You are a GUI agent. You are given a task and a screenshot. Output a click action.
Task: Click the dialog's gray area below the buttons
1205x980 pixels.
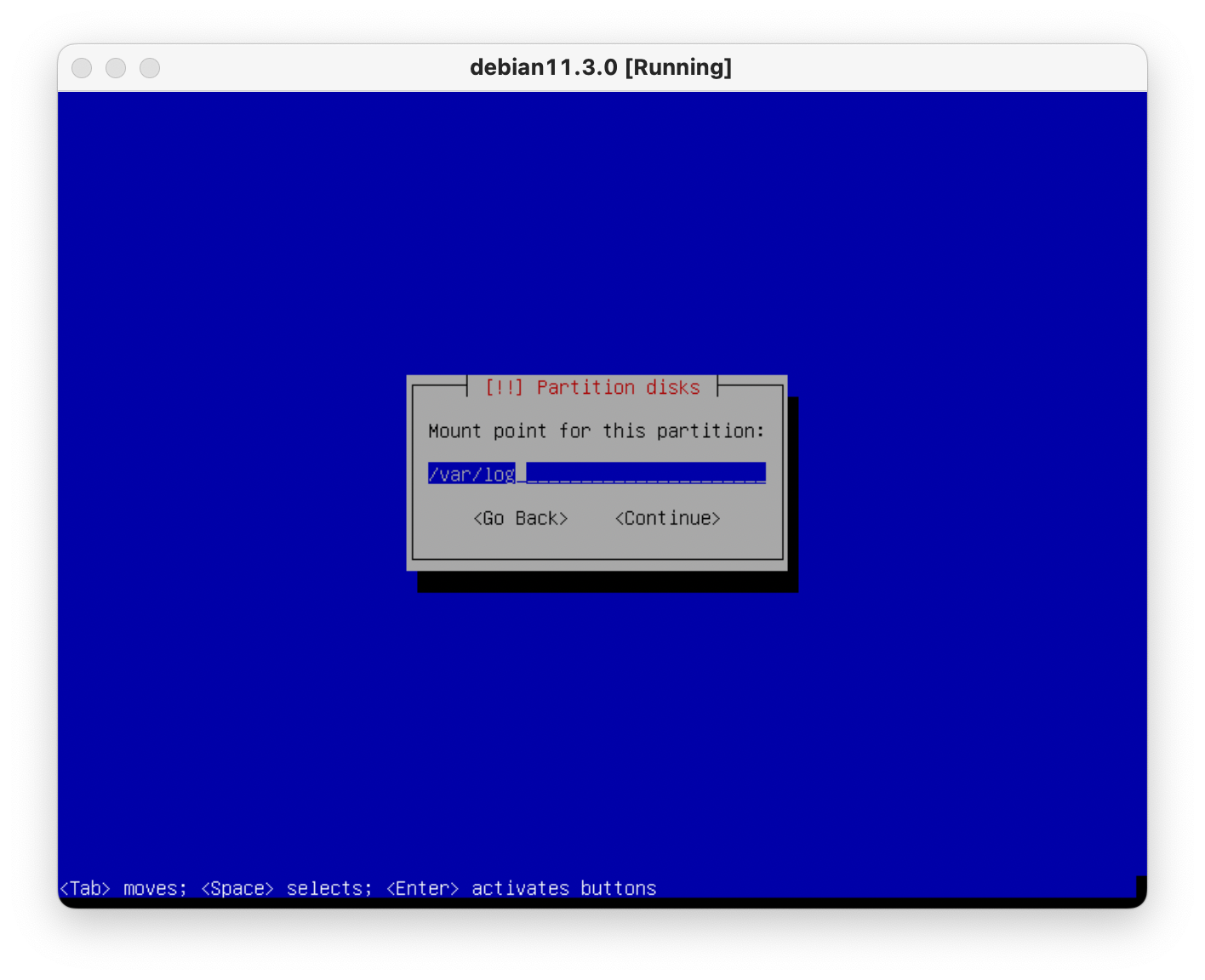point(596,544)
